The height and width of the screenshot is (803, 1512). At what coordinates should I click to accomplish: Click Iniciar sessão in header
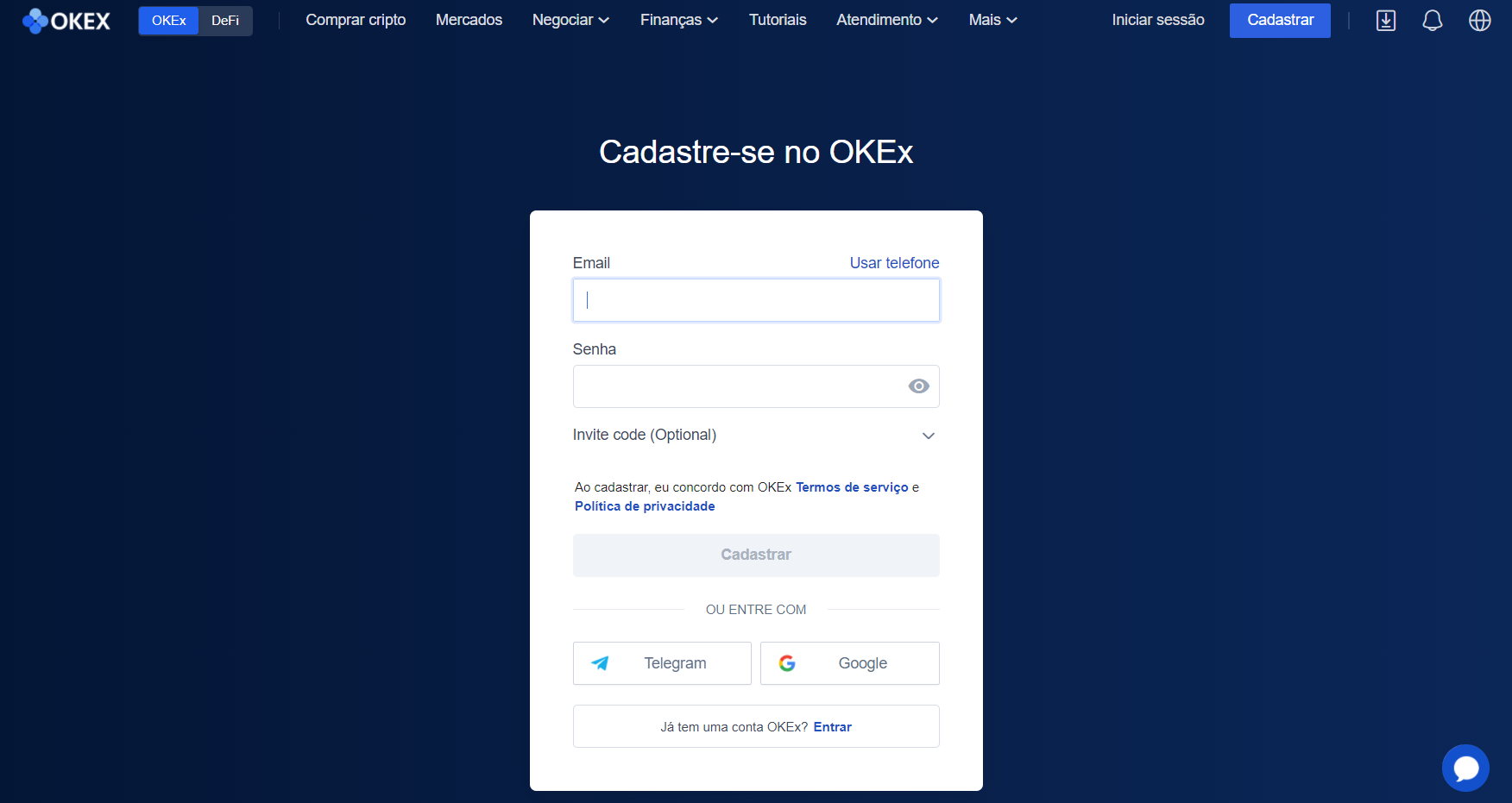point(1158,20)
